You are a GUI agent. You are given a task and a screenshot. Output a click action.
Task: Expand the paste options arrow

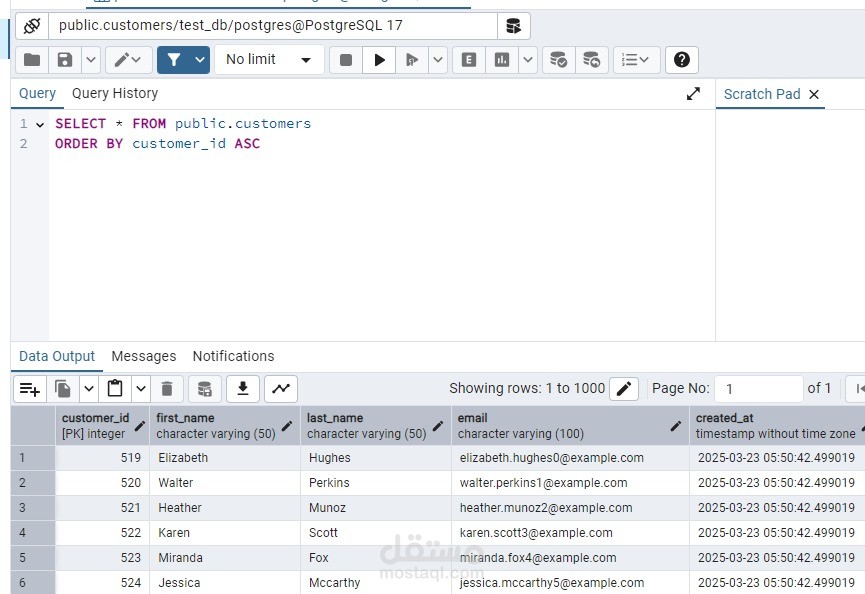[x=141, y=389]
